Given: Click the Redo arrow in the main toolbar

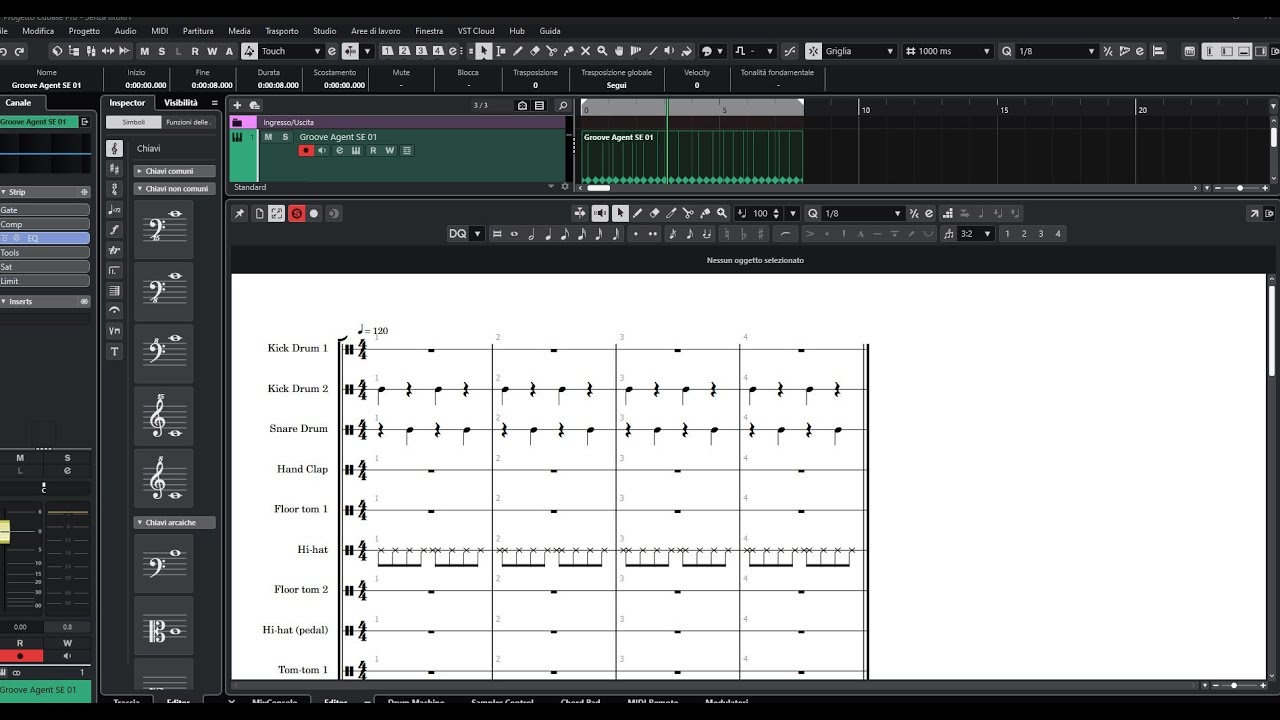Looking at the screenshot, I should pos(20,51).
